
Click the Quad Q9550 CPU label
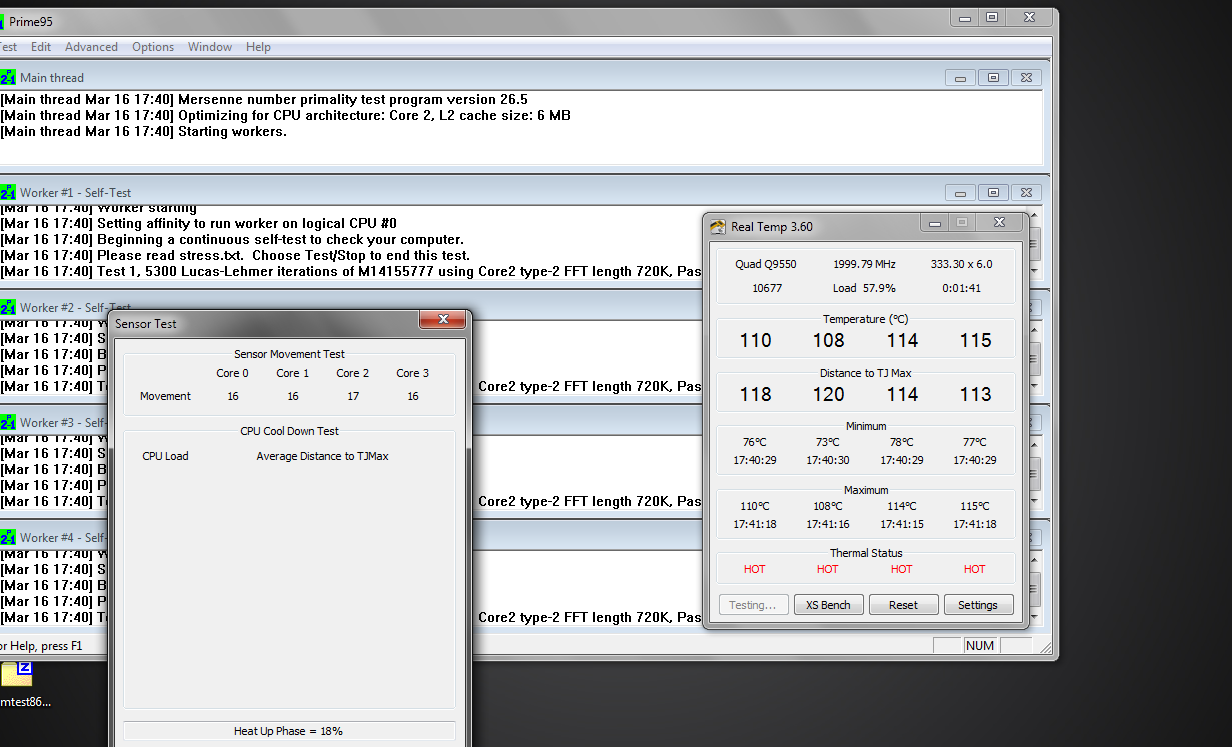[x=768, y=264]
